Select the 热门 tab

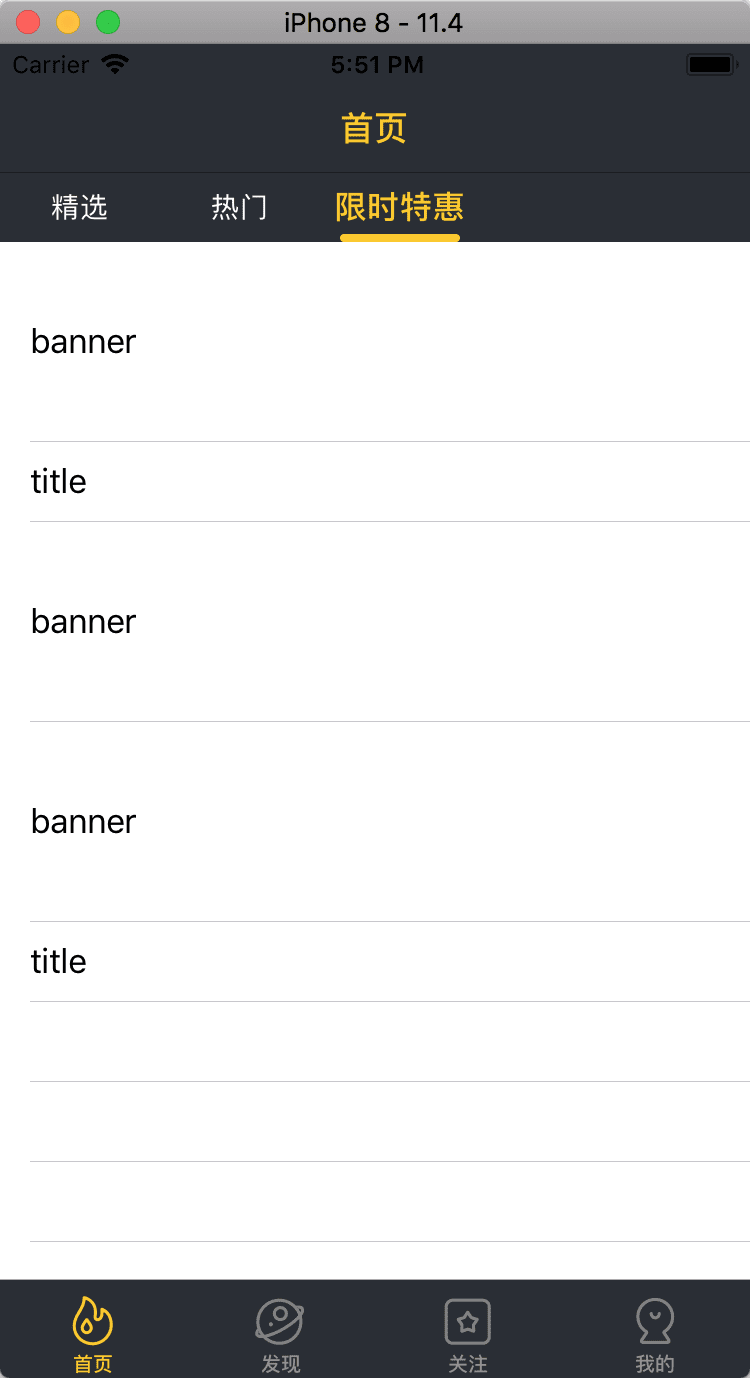(239, 207)
